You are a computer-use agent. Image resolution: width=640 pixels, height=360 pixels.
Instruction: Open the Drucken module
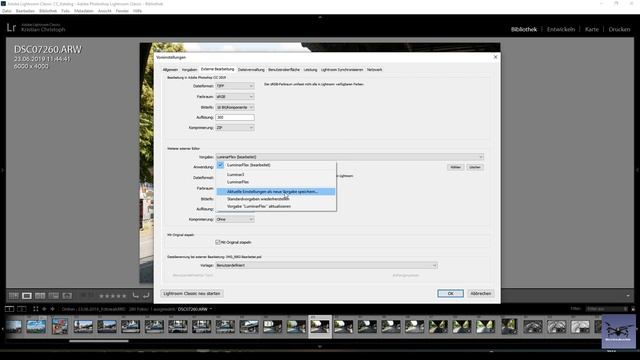point(619,29)
